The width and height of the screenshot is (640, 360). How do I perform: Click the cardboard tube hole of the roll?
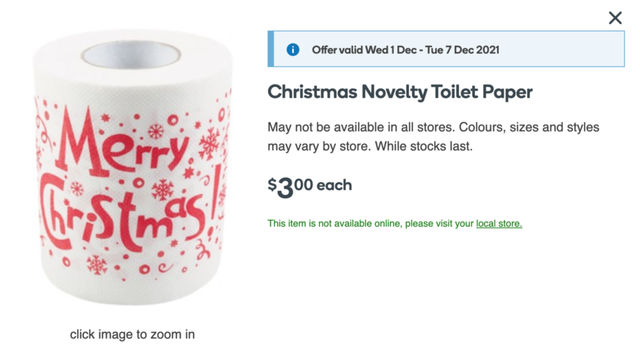(131, 55)
